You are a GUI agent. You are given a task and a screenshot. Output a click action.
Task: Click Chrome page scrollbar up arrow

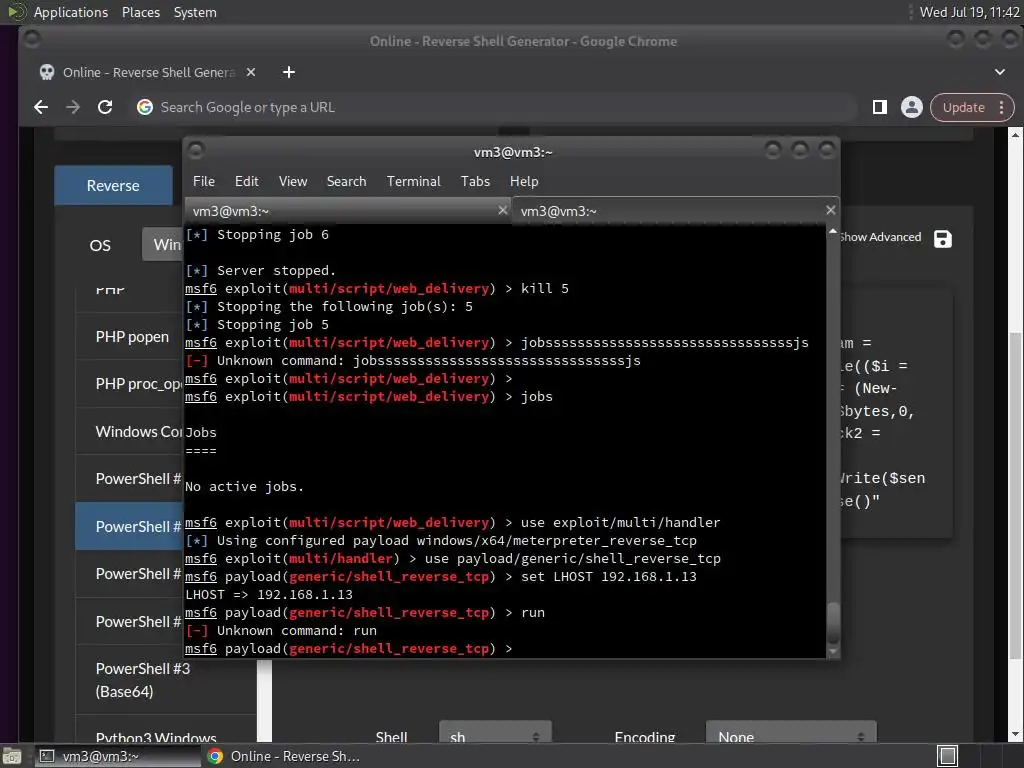pyautogui.click(x=1016, y=135)
